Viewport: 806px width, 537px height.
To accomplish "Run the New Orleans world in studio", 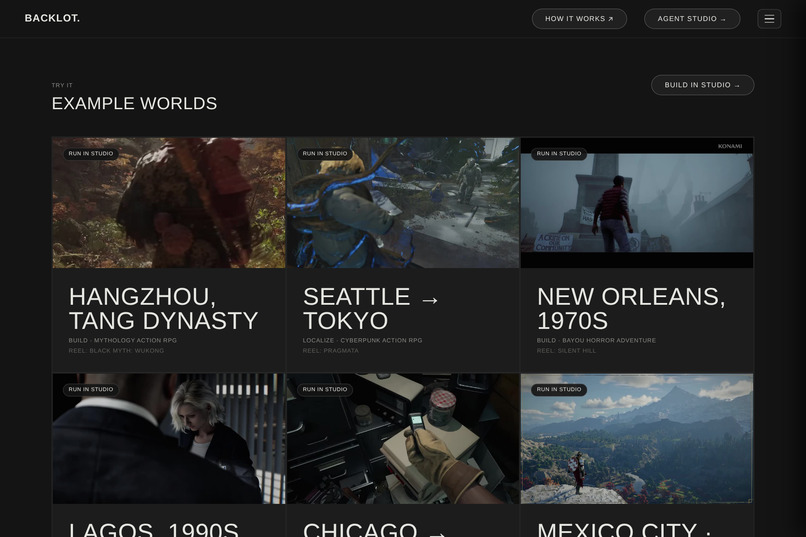I will 559,154.
